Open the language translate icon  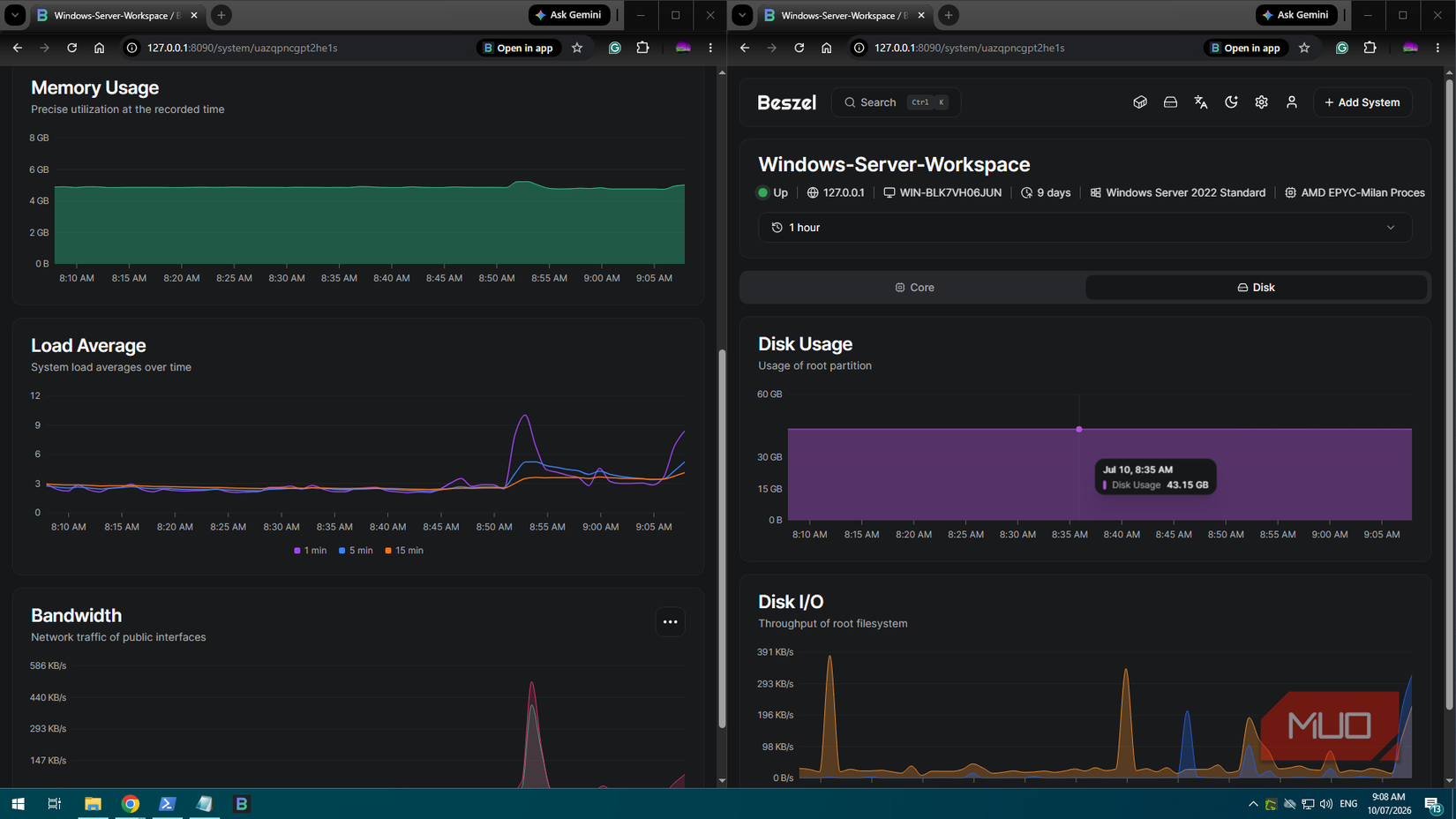coord(1201,102)
